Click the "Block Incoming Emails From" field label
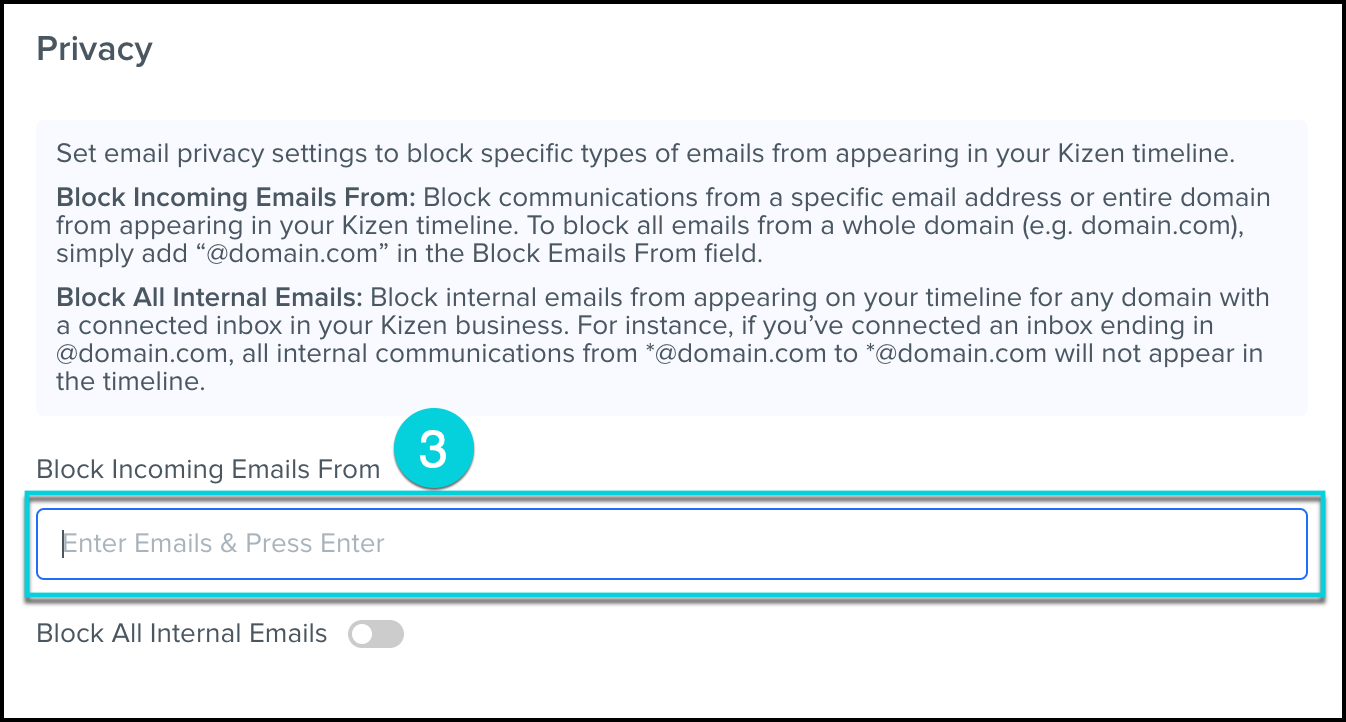The width and height of the screenshot is (1346, 722). [x=208, y=469]
